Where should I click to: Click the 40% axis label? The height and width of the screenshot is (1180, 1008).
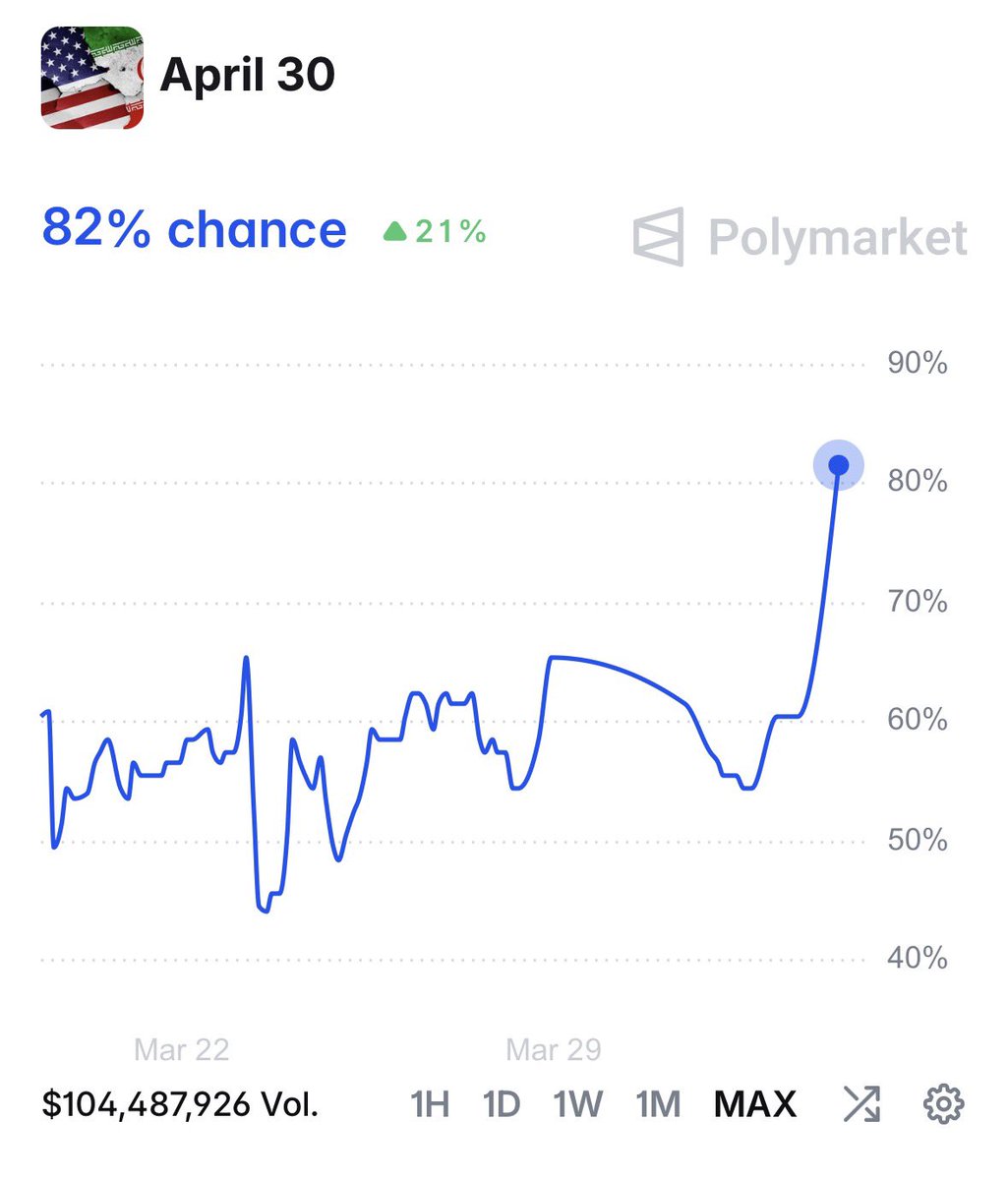pyautogui.click(x=918, y=958)
